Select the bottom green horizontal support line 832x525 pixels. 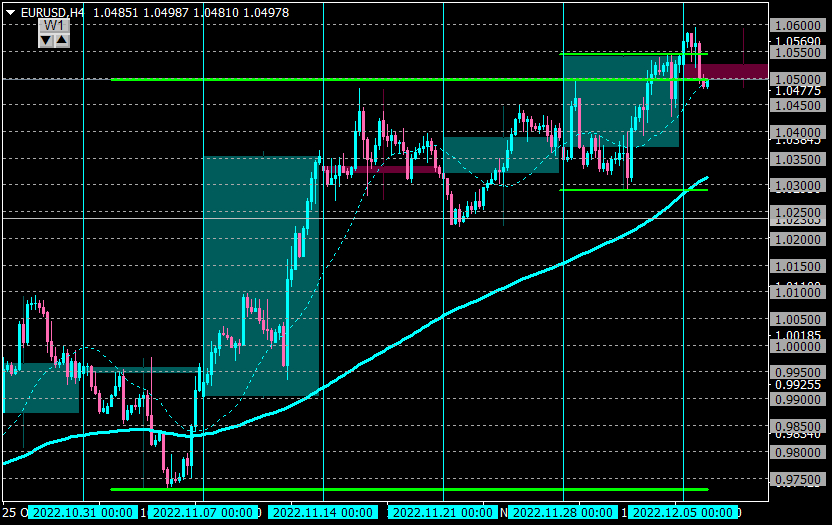click(409, 489)
